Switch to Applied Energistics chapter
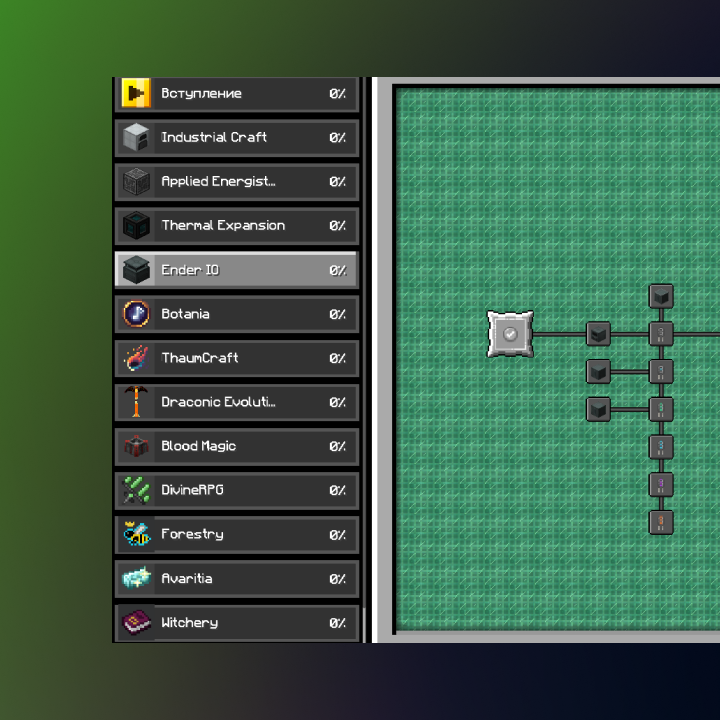The image size is (720, 720). point(236,182)
